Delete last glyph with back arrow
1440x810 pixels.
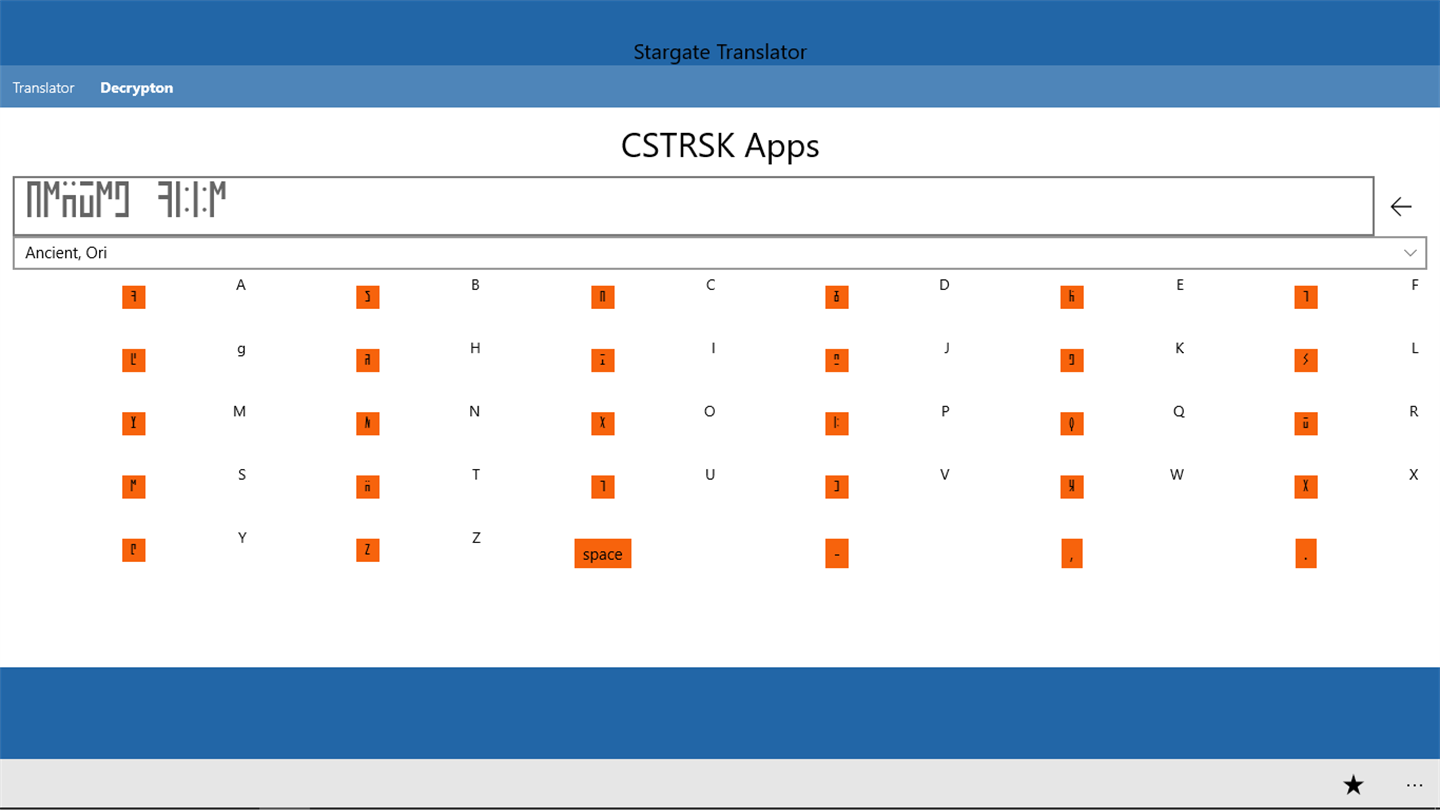pos(1401,206)
